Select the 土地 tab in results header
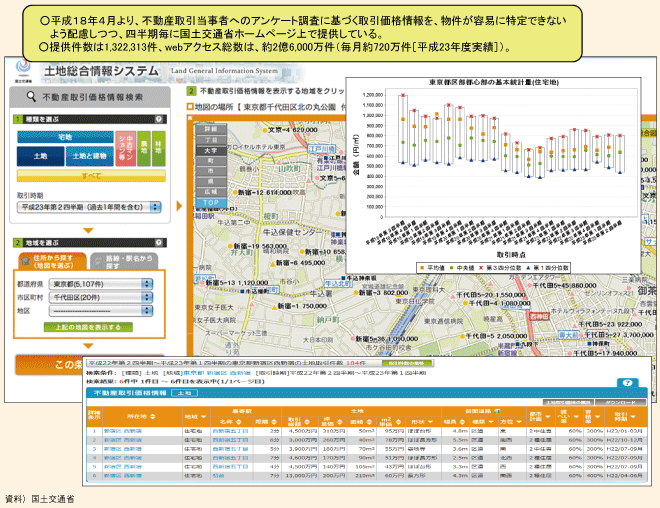The width and height of the screenshot is (660, 508). [x=184, y=393]
